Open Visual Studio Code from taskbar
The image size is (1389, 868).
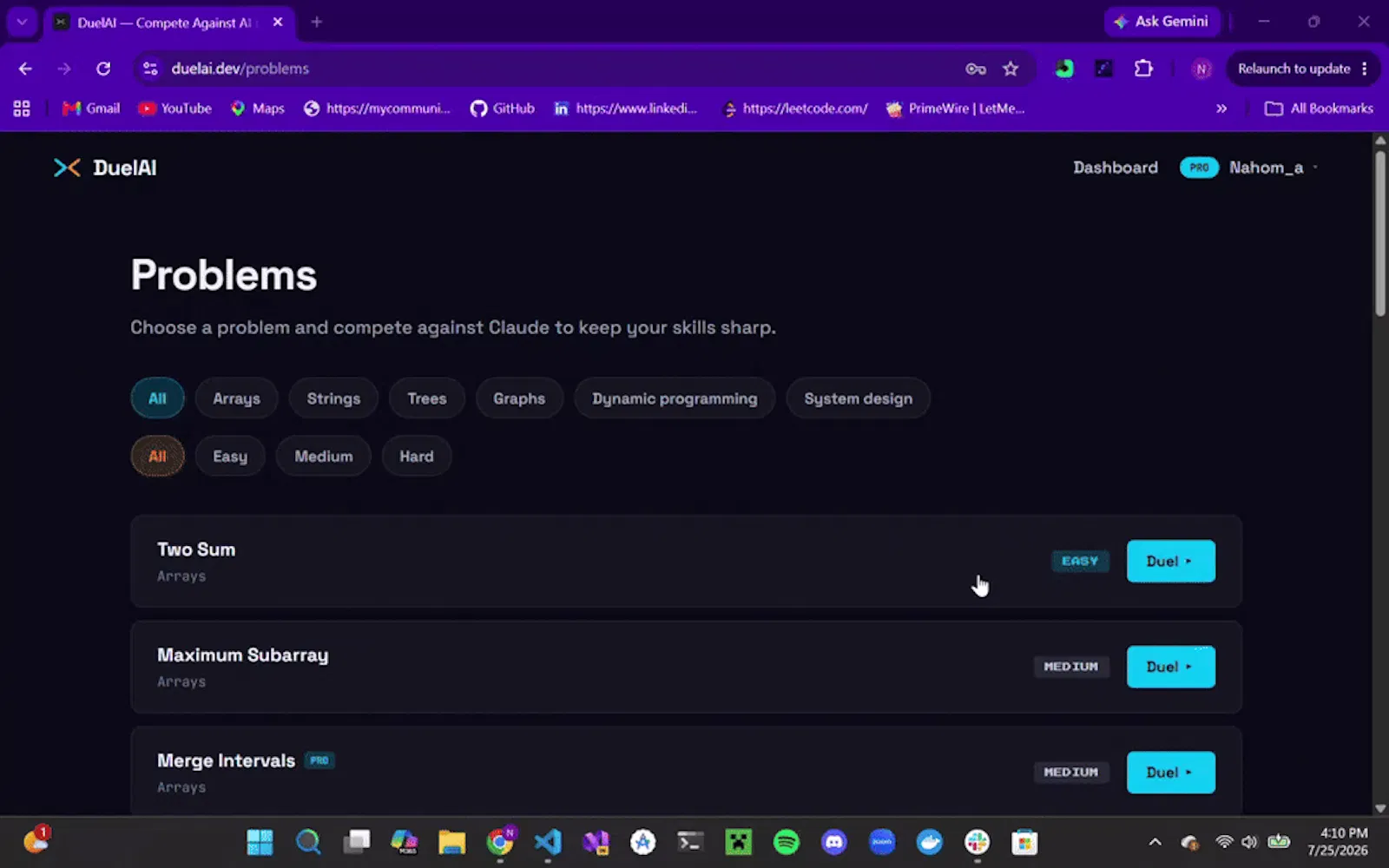(548, 842)
